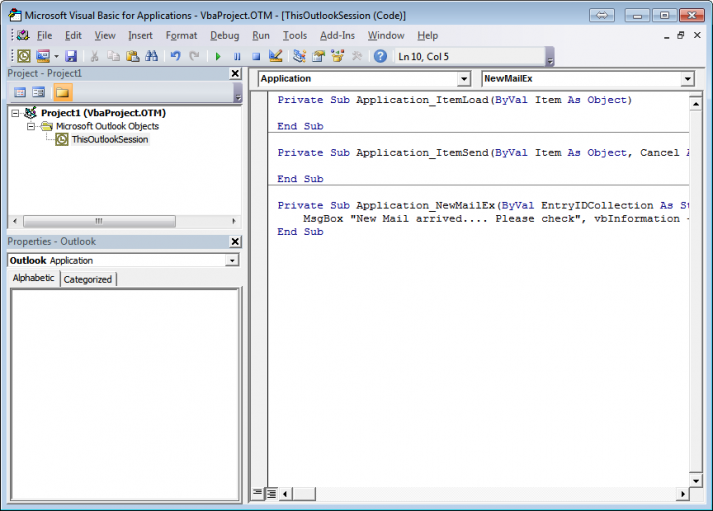The image size is (713, 511).
Task: Switch to the Categorized properties tab
Action: tap(88, 279)
